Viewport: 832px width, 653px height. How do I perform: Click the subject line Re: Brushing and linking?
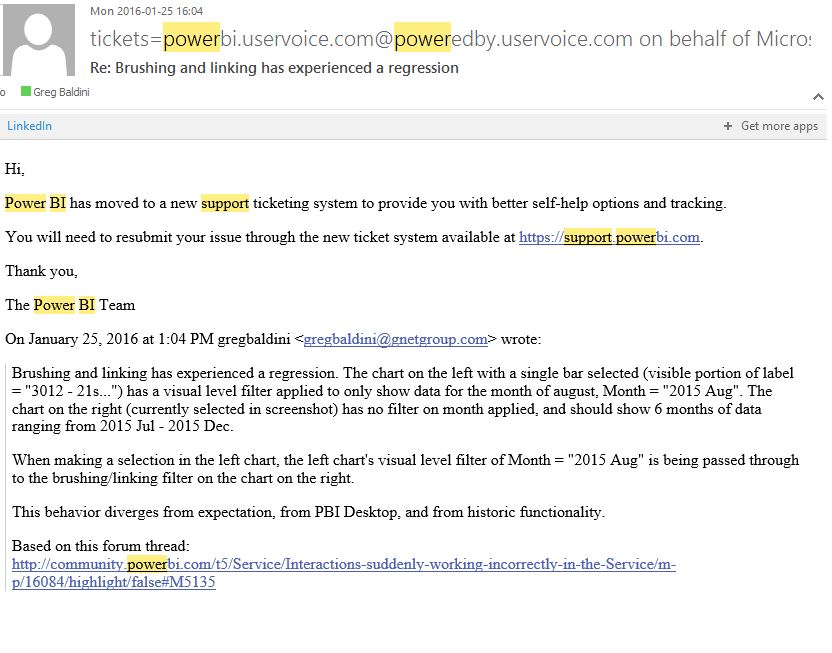click(274, 68)
